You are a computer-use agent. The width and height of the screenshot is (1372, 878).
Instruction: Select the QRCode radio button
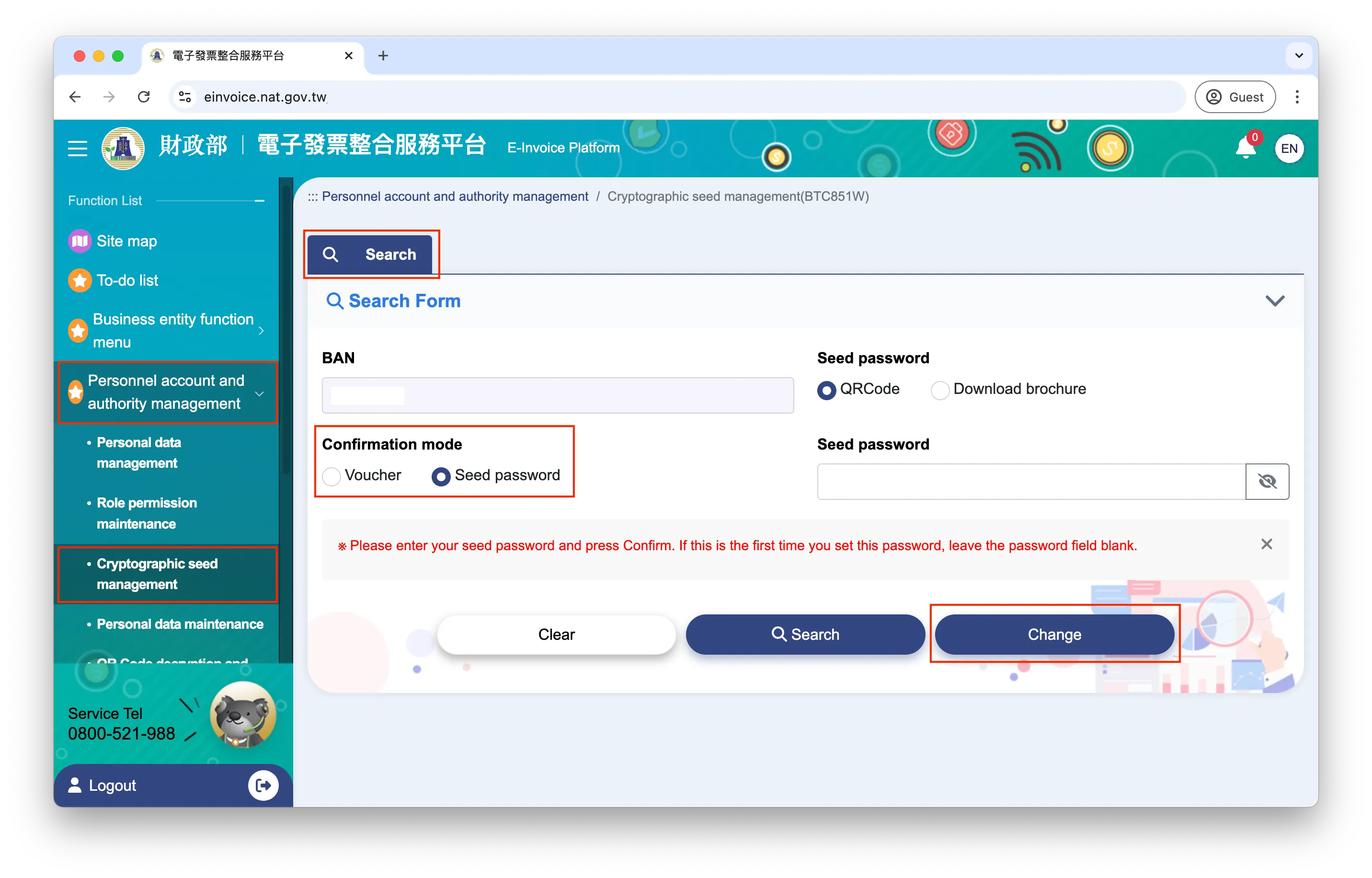830,389
